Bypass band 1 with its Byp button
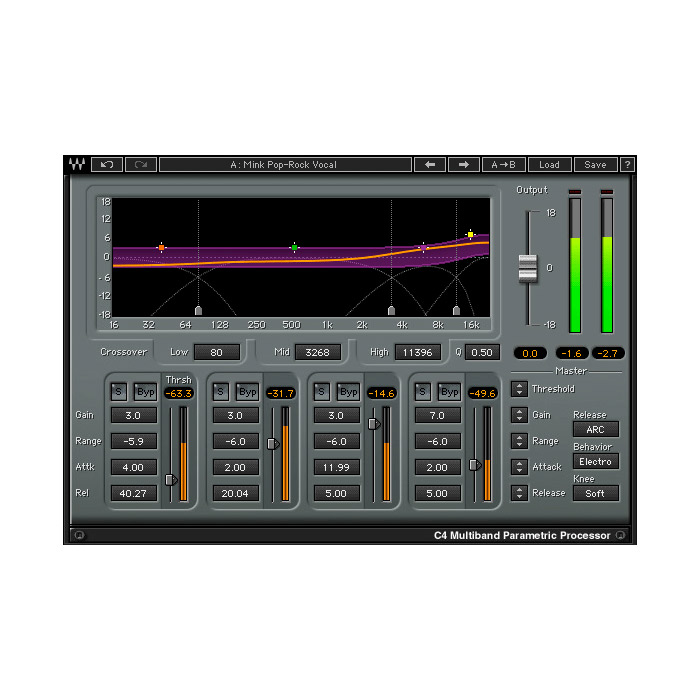 (x=146, y=392)
